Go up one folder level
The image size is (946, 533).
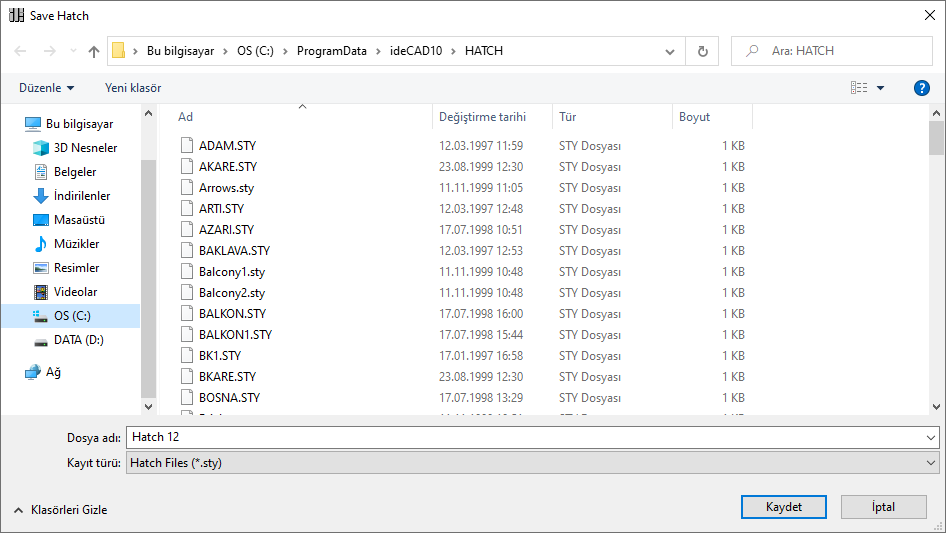[94, 51]
